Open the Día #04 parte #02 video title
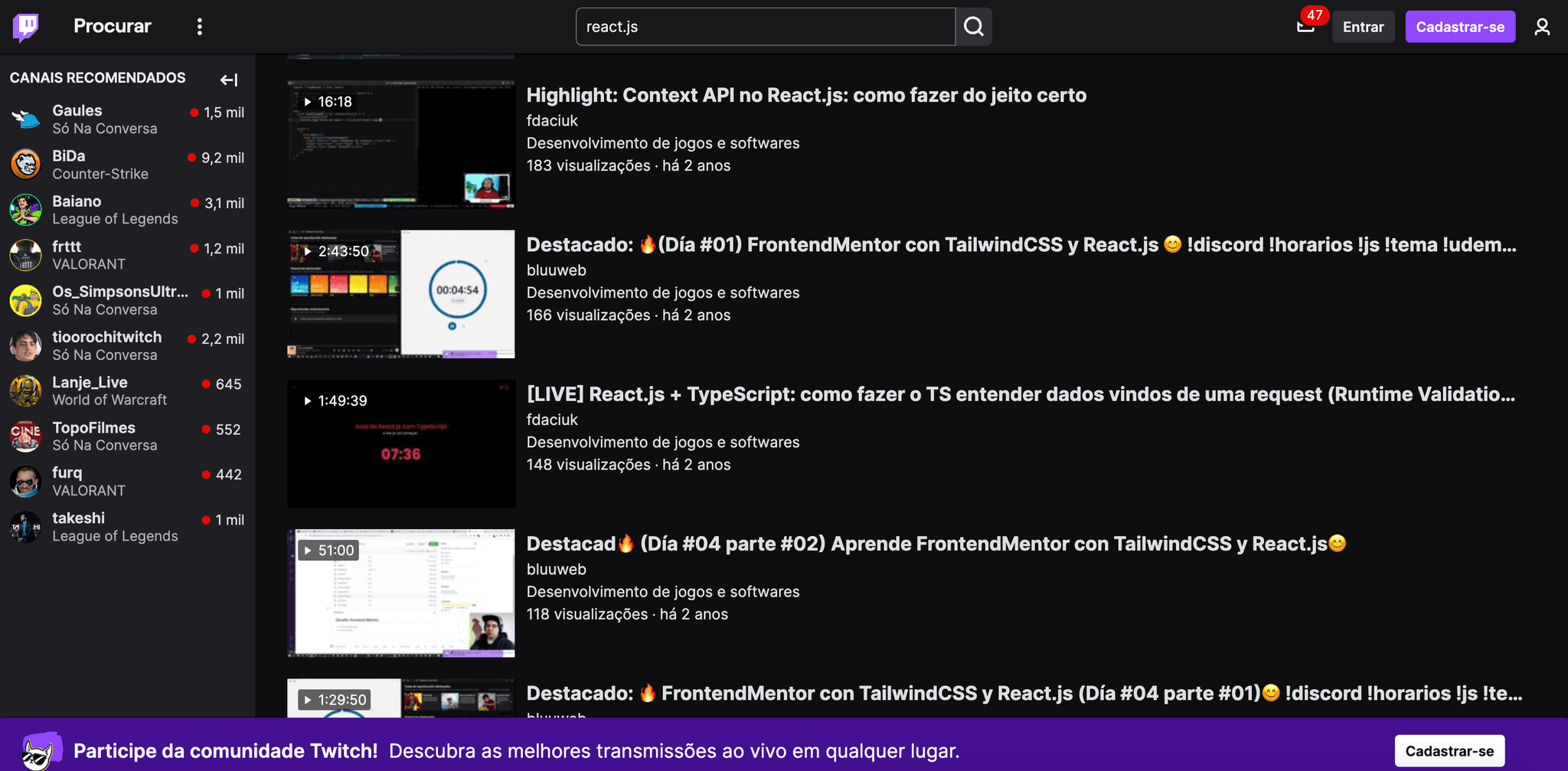1568x771 pixels. 936,544
